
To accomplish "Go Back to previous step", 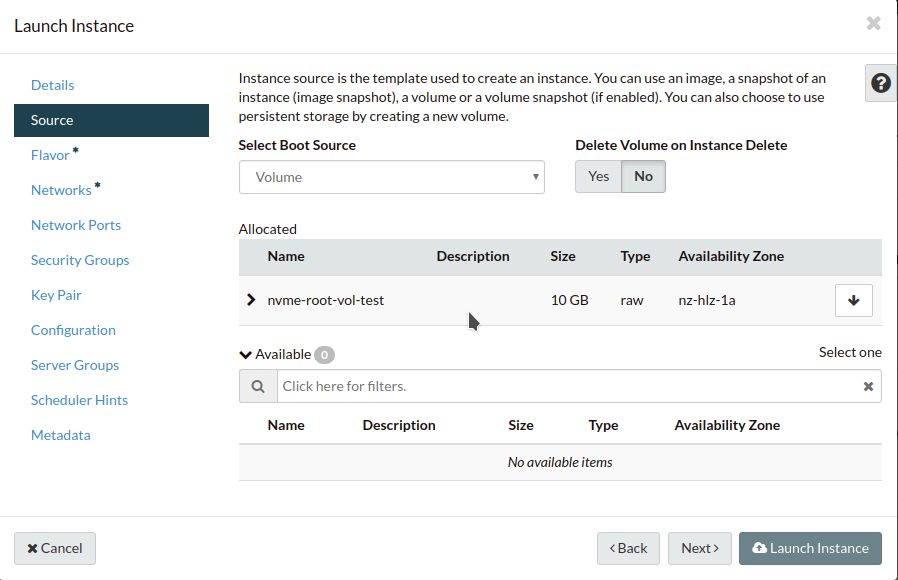I will [x=628, y=548].
